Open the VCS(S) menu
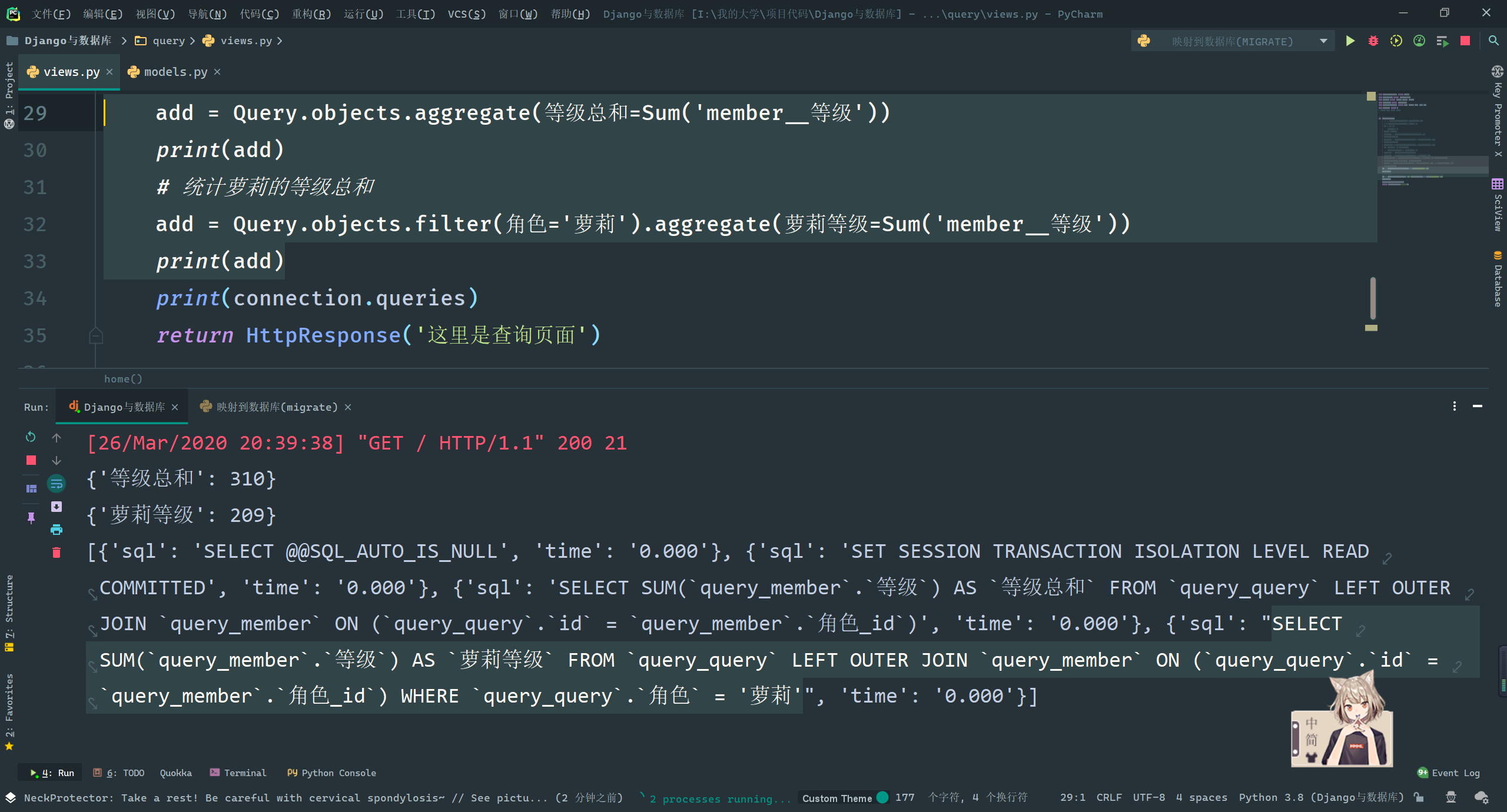1507x812 pixels. coord(466,14)
